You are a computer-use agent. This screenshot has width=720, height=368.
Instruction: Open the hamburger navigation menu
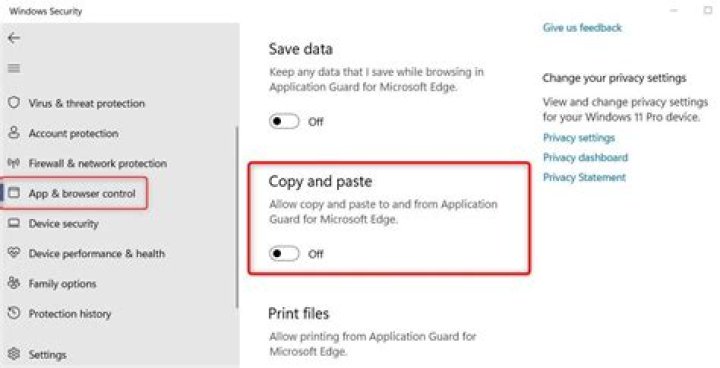point(14,69)
